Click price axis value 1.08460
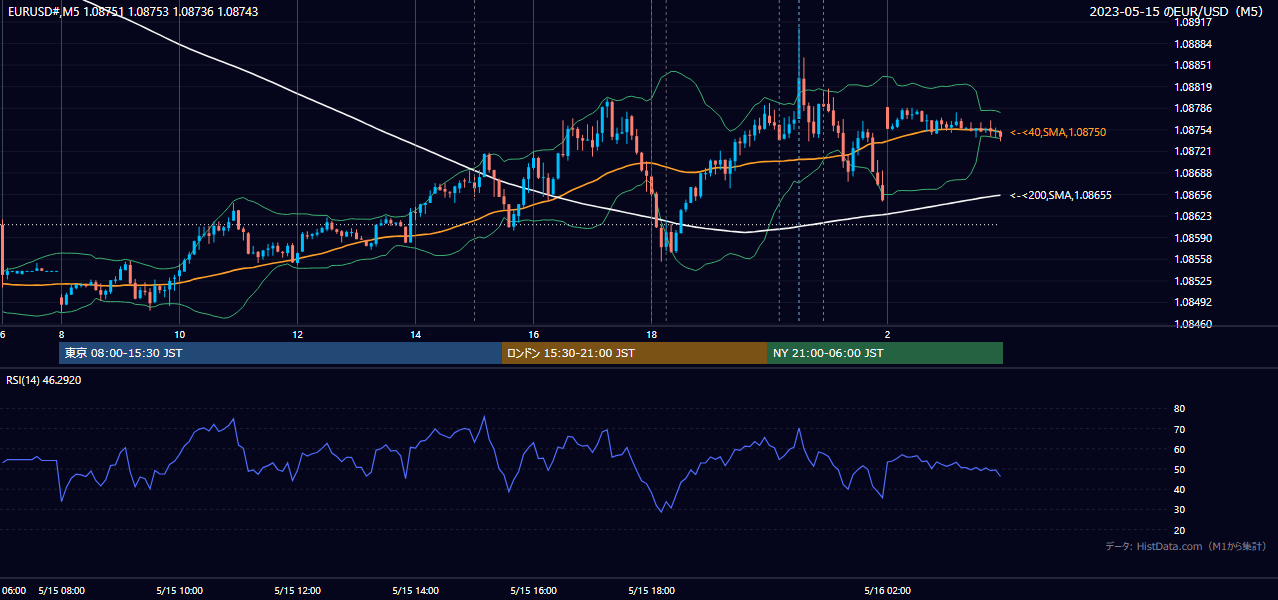Image resolution: width=1278 pixels, height=600 pixels. 1193,324
